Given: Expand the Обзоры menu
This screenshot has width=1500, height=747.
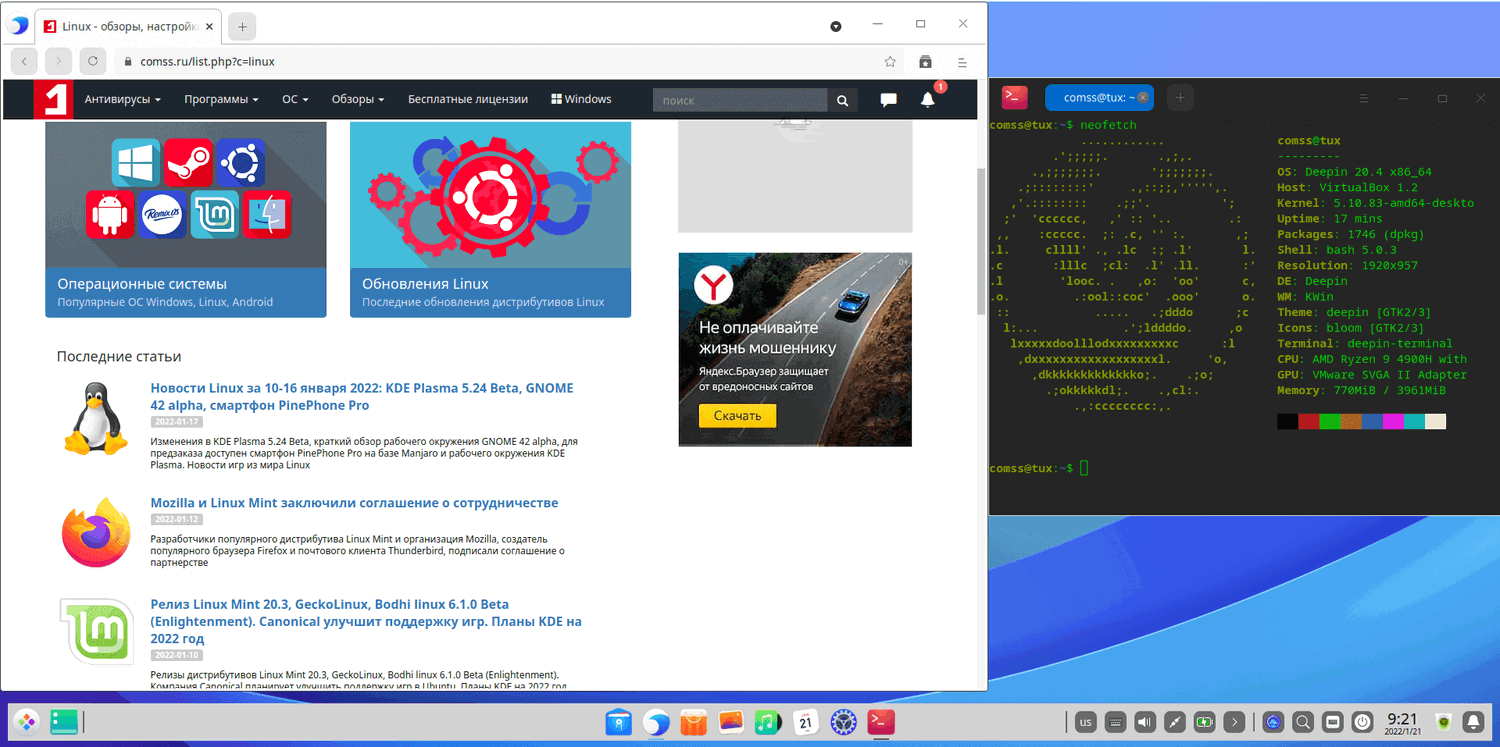Looking at the screenshot, I should point(358,100).
